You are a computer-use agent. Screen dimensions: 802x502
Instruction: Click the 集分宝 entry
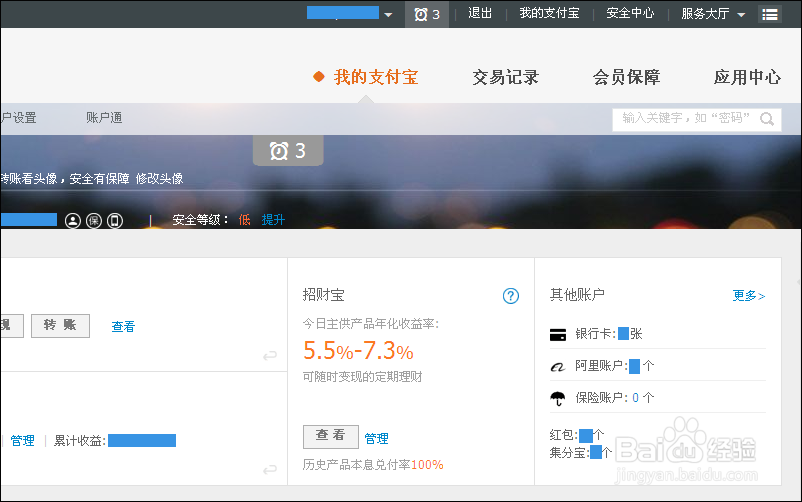[581, 453]
